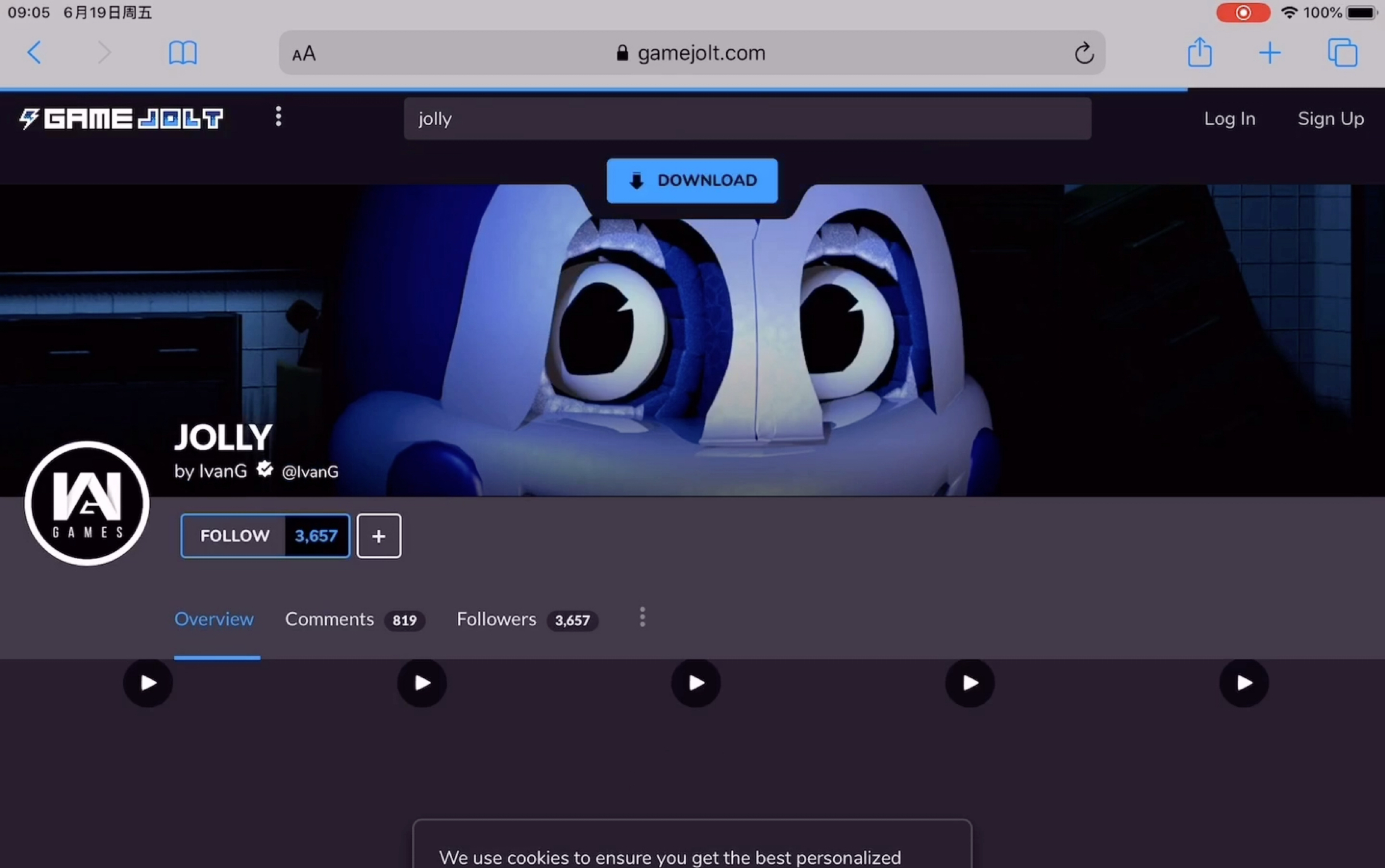Switch to the Overview tab
Viewport: 1385px width, 868px height.
click(214, 619)
